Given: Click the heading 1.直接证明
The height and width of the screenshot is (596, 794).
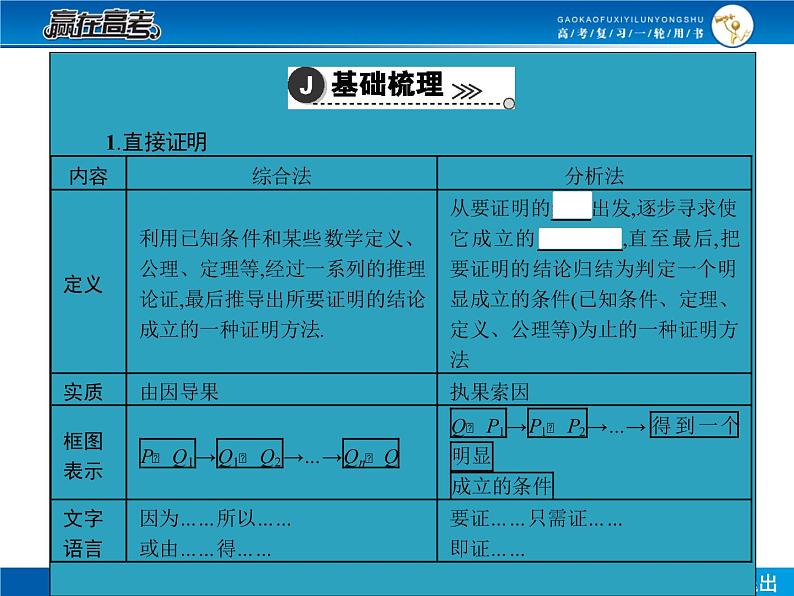Looking at the screenshot, I should pyautogui.click(x=156, y=142).
